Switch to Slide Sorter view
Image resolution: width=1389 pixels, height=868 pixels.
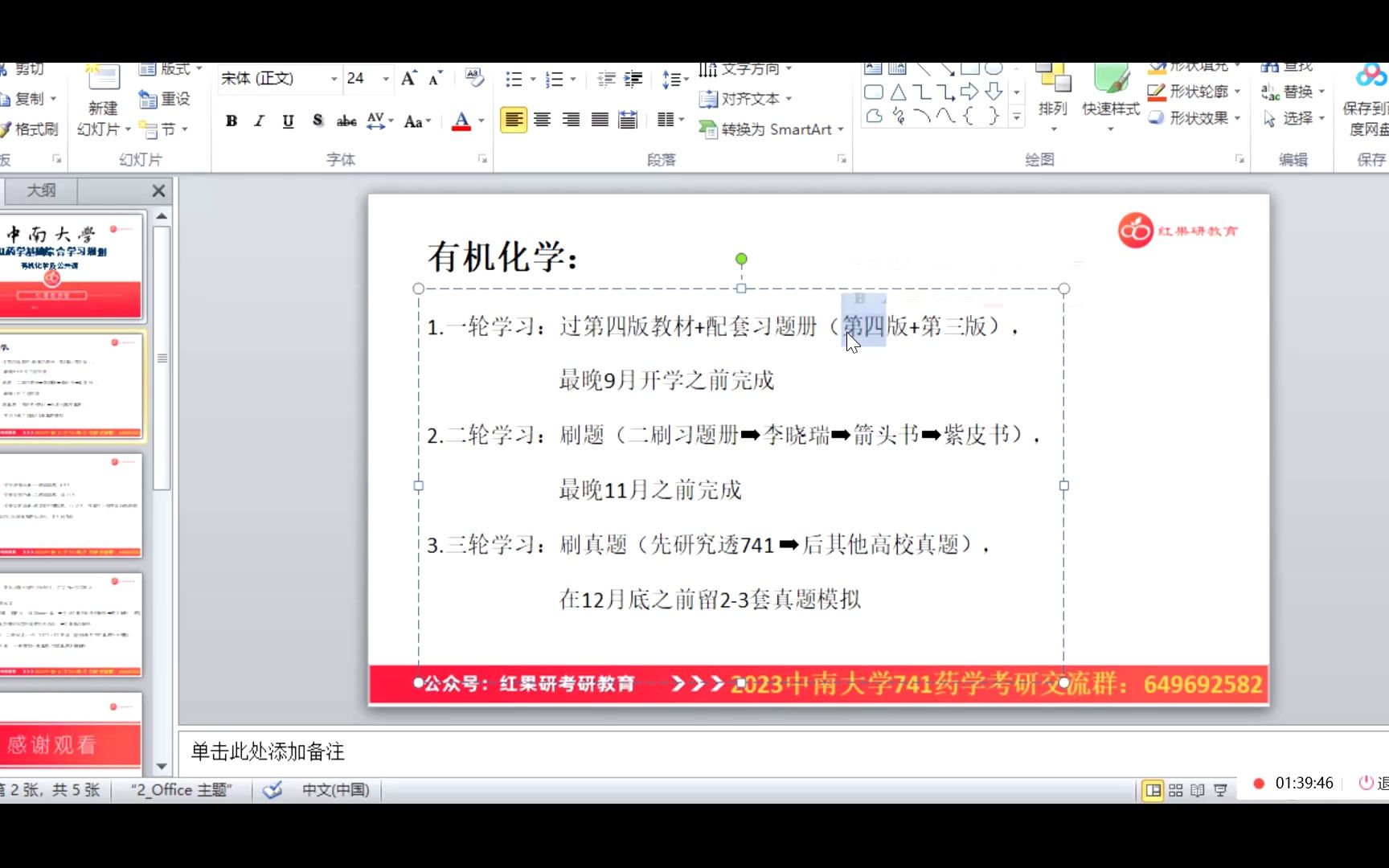click(1175, 790)
